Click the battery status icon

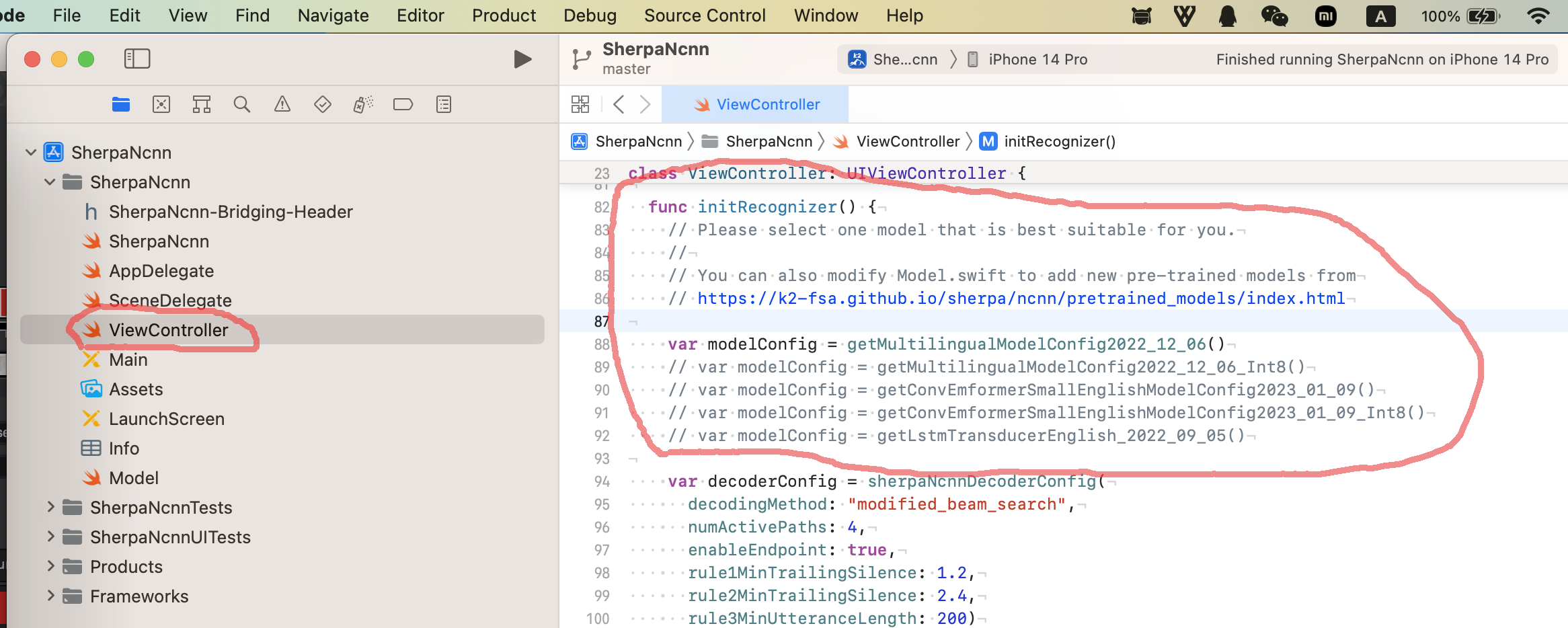click(1483, 15)
